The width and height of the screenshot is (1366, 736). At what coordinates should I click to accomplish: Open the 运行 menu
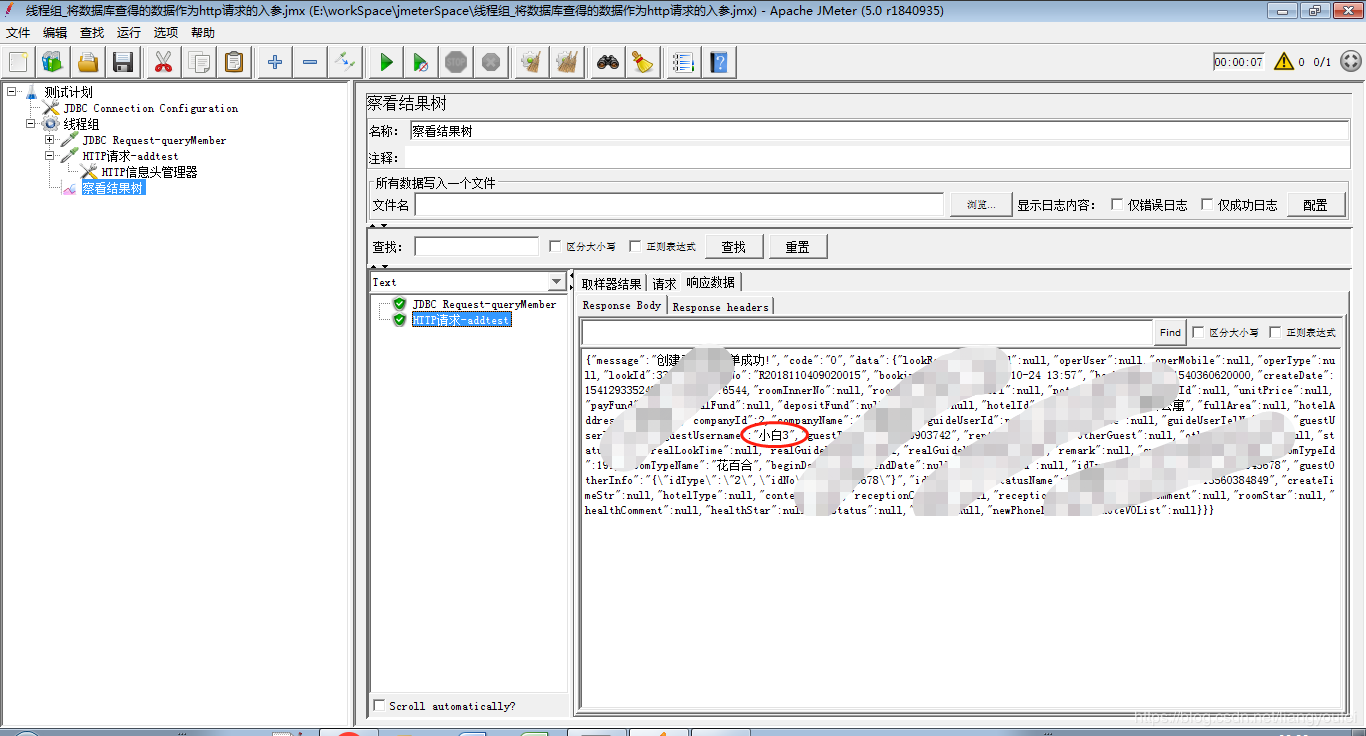pos(129,33)
